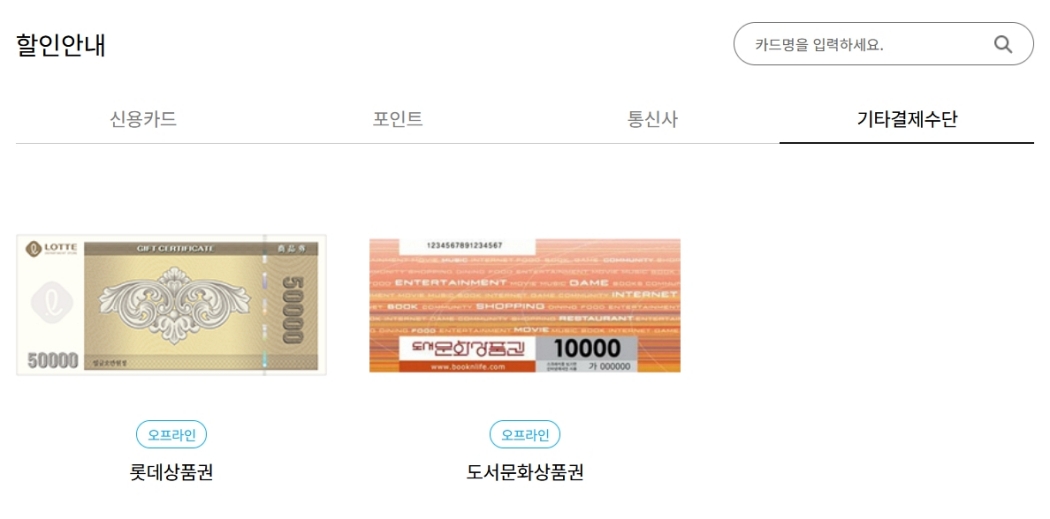Click the 오프라인 badge above 도서문화상품권
The height and width of the screenshot is (519, 1050).
point(525,435)
